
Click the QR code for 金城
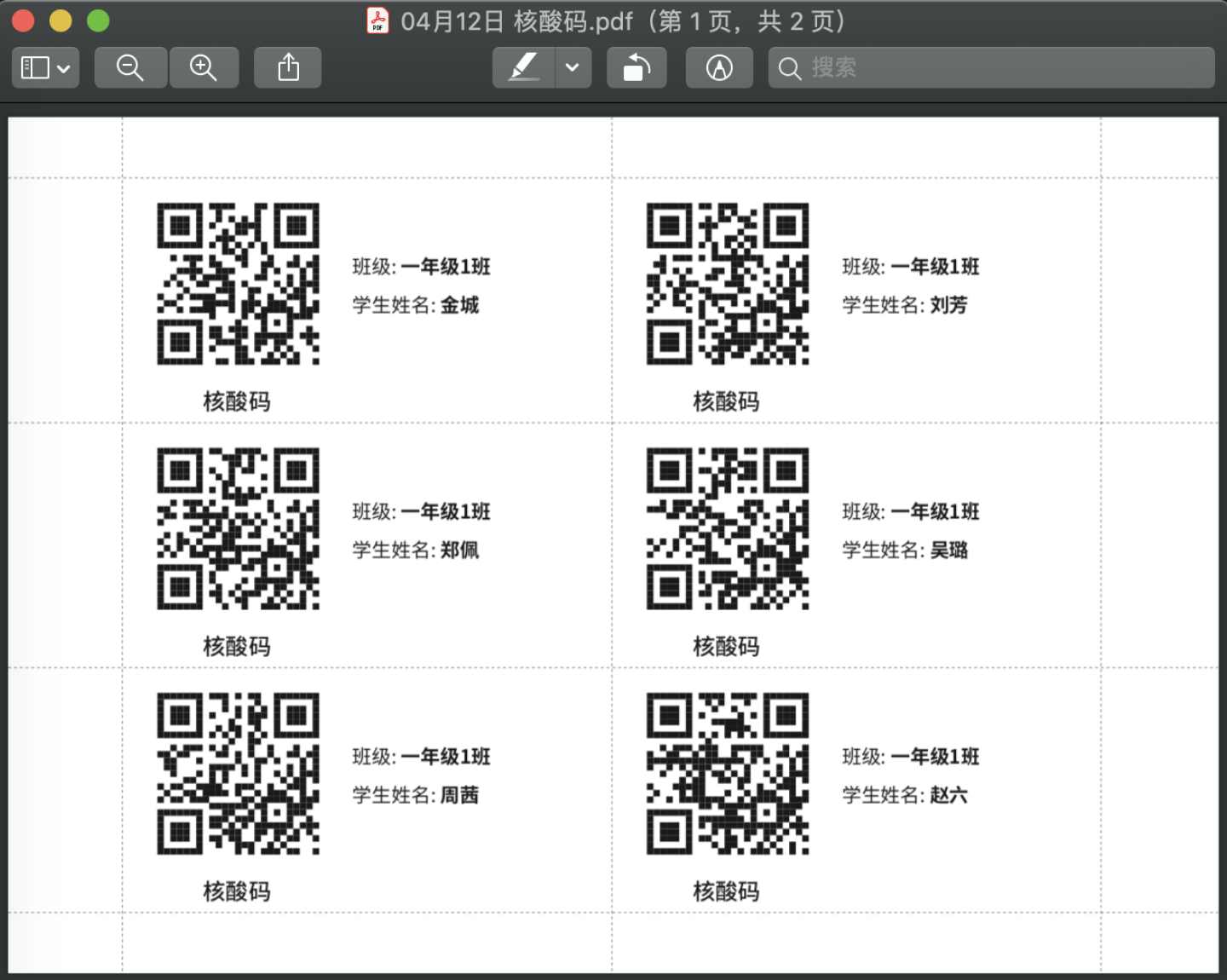click(x=238, y=284)
